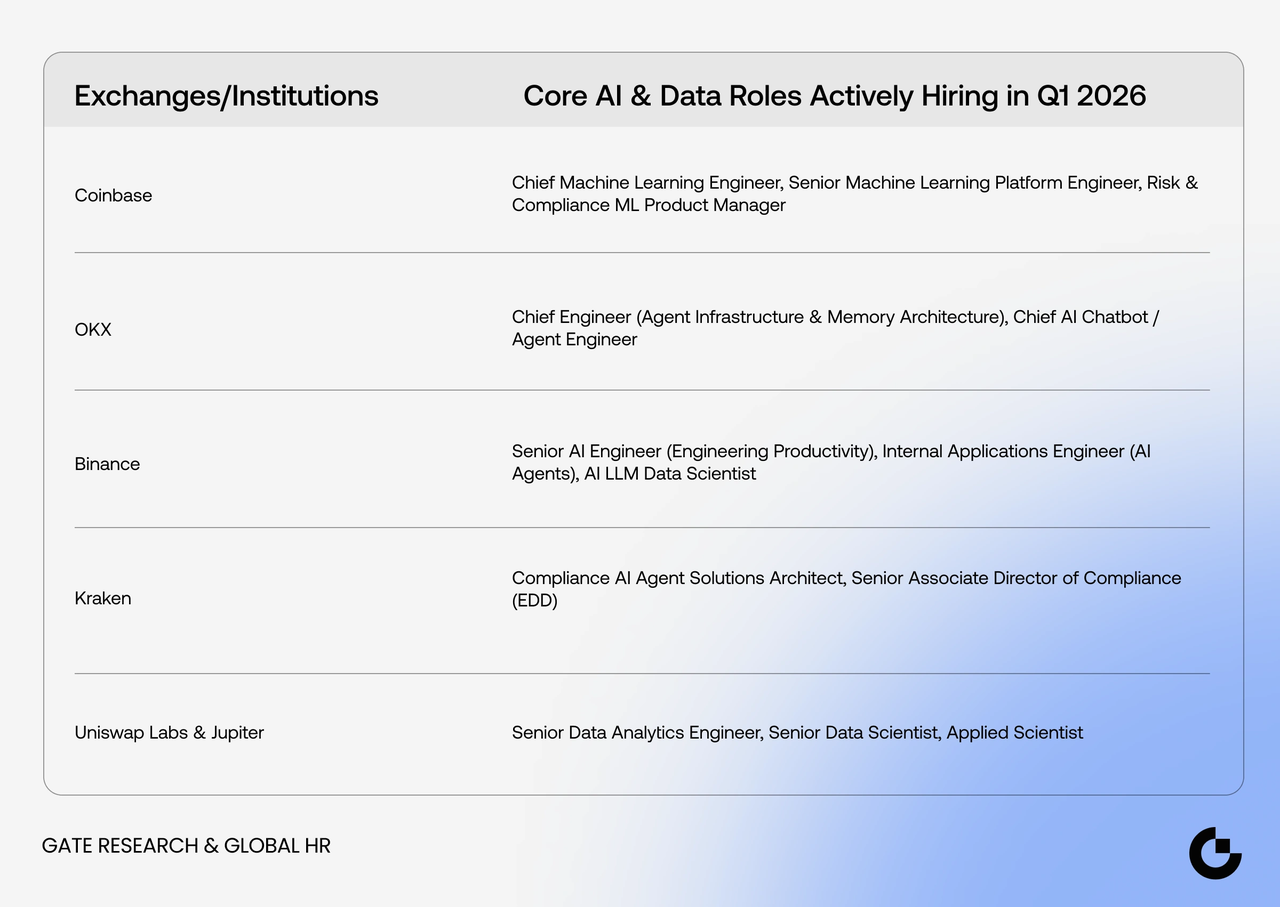Click the Applied Scientist text
This screenshot has height=907, width=1280.
tap(1014, 732)
